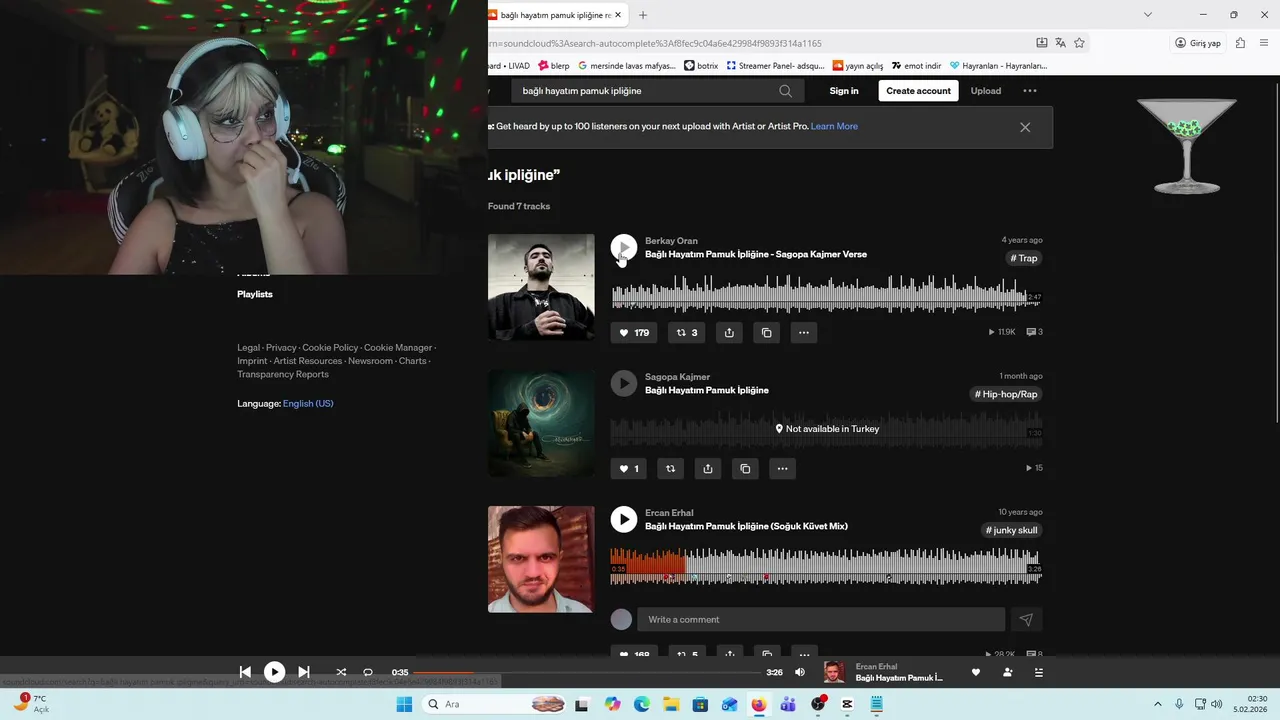Play the unavailable Sagopa Kajmer track
Image resolution: width=1280 pixels, height=720 pixels.
coord(623,383)
